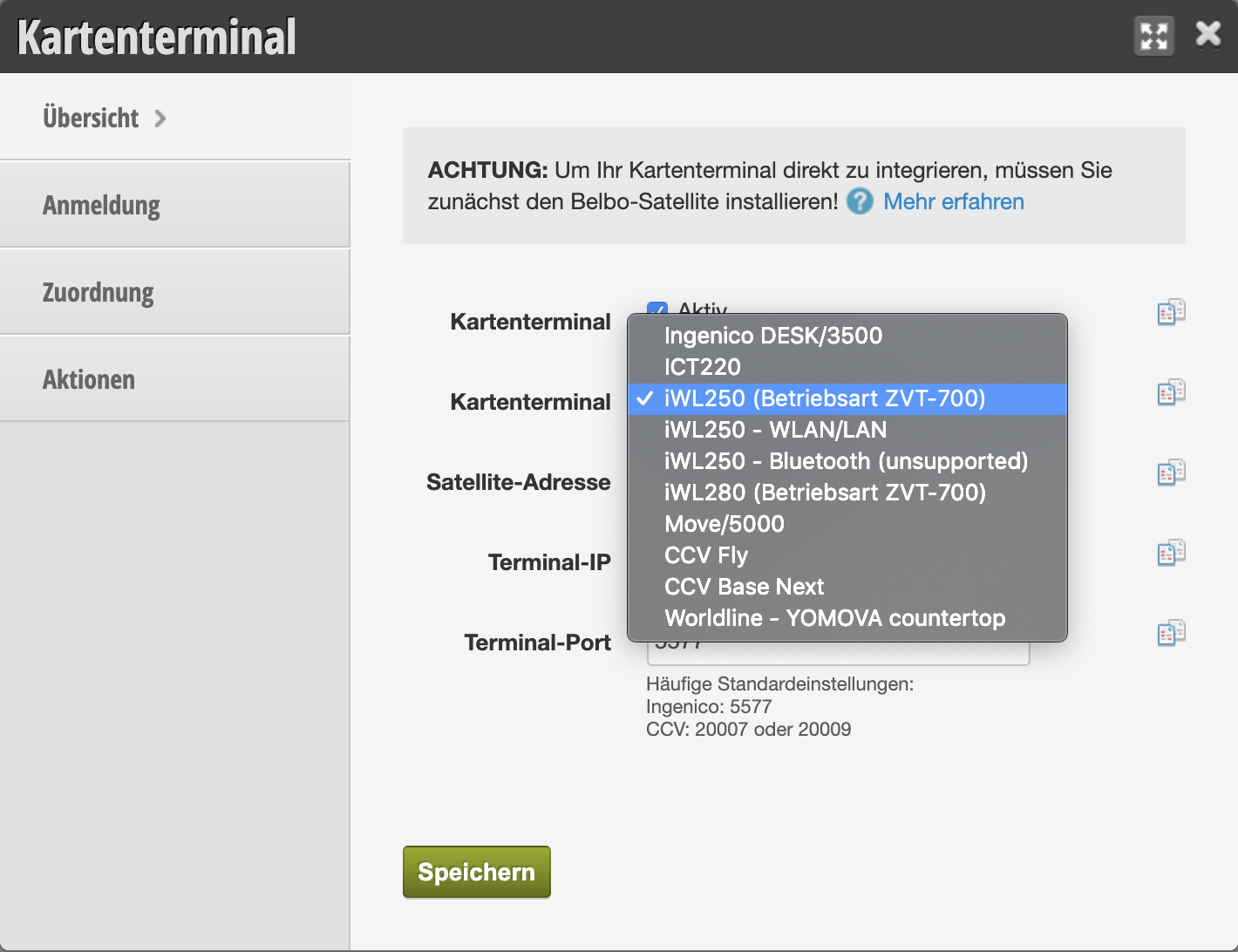This screenshot has width=1238, height=952.
Task: Click the copy icon beside the Aktiv row
Action: (x=1171, y=312)
